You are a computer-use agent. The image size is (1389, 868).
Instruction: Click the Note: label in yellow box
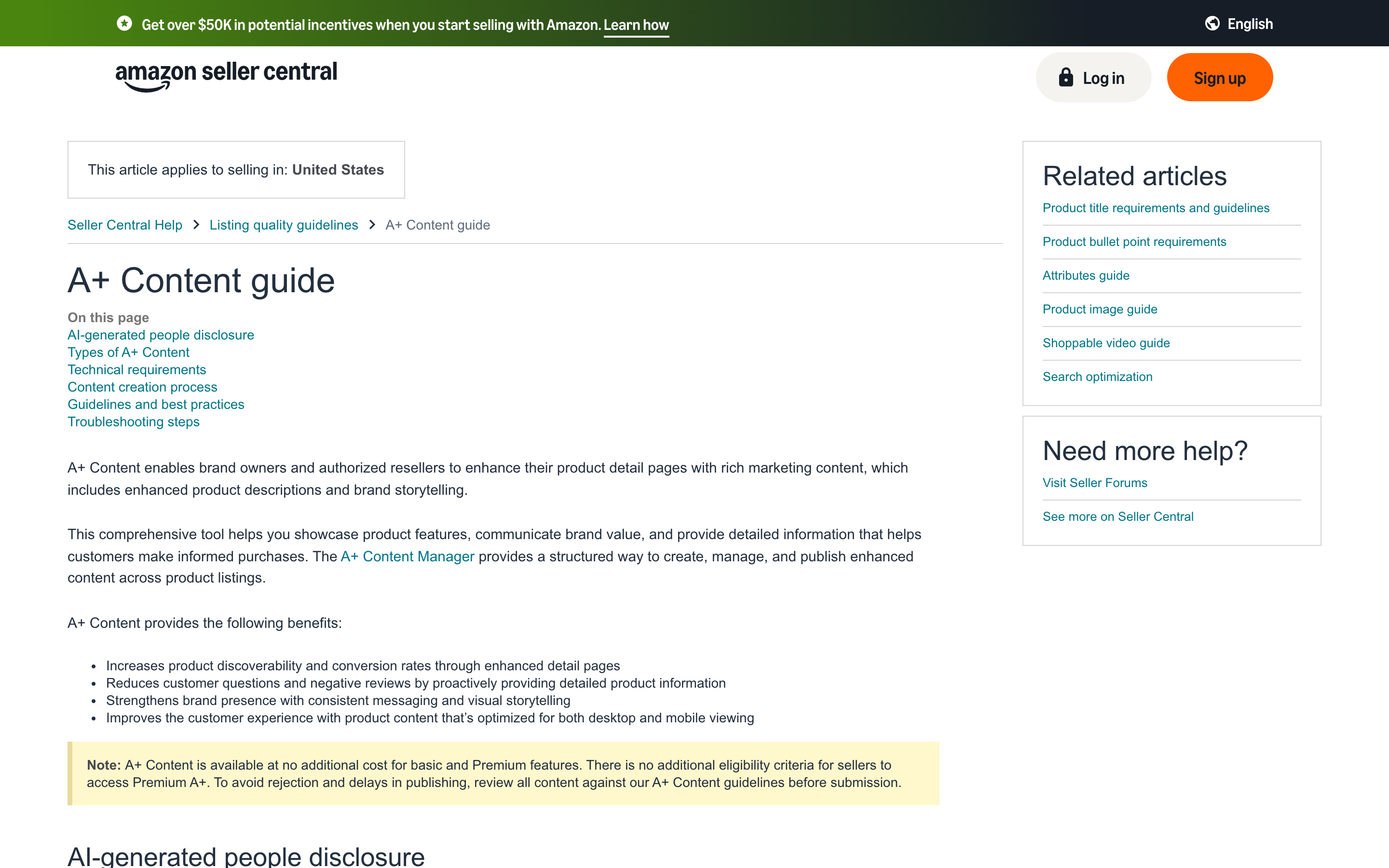coord(104,765)
